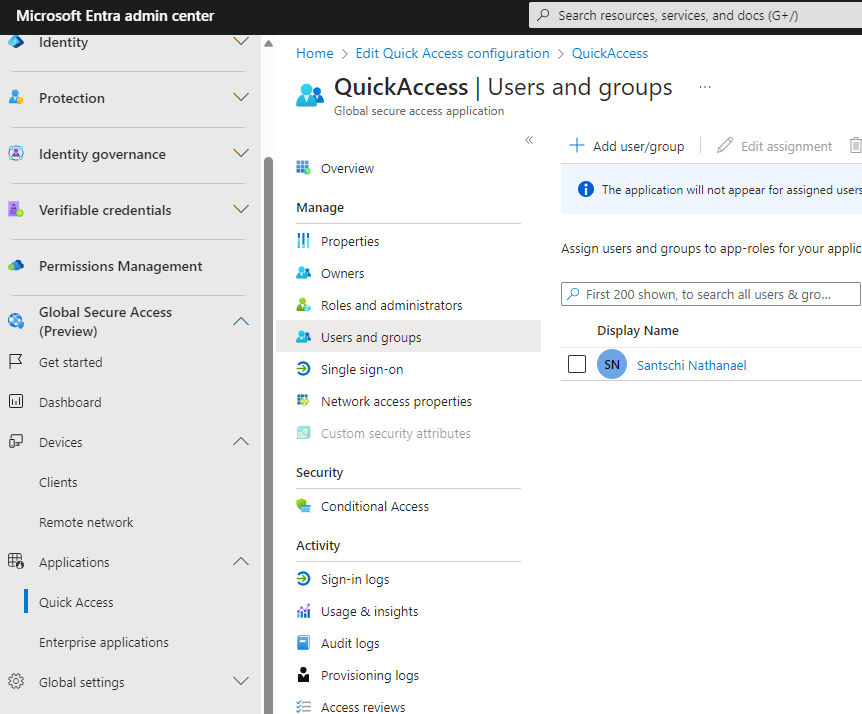Collapse the Global Secure Access (Preview) section
Image resolution: width=862 pixels, height=714 pixels.
pyautogui.click(x=240, y=321)
